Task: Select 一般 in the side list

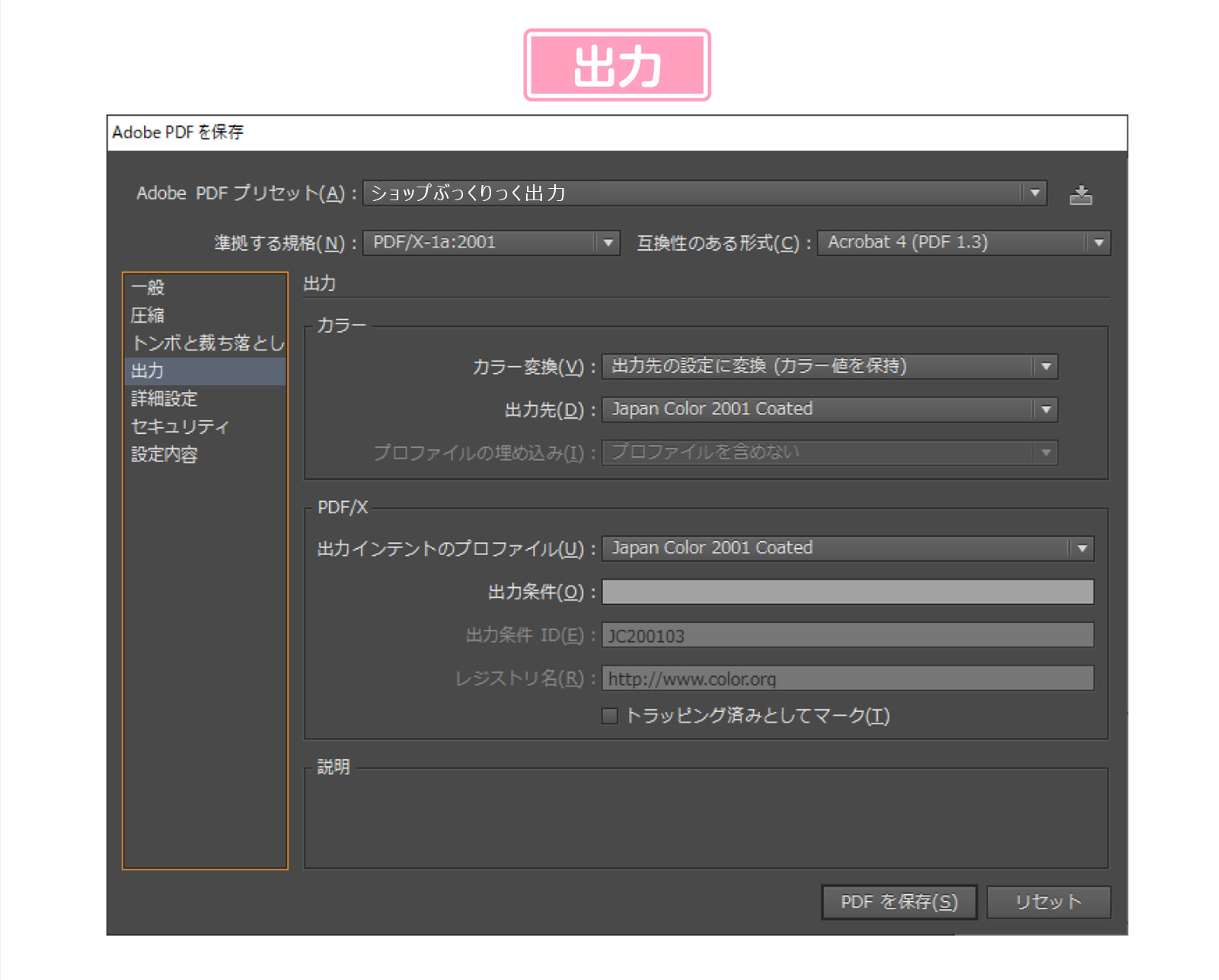Action: click(205, 288)
